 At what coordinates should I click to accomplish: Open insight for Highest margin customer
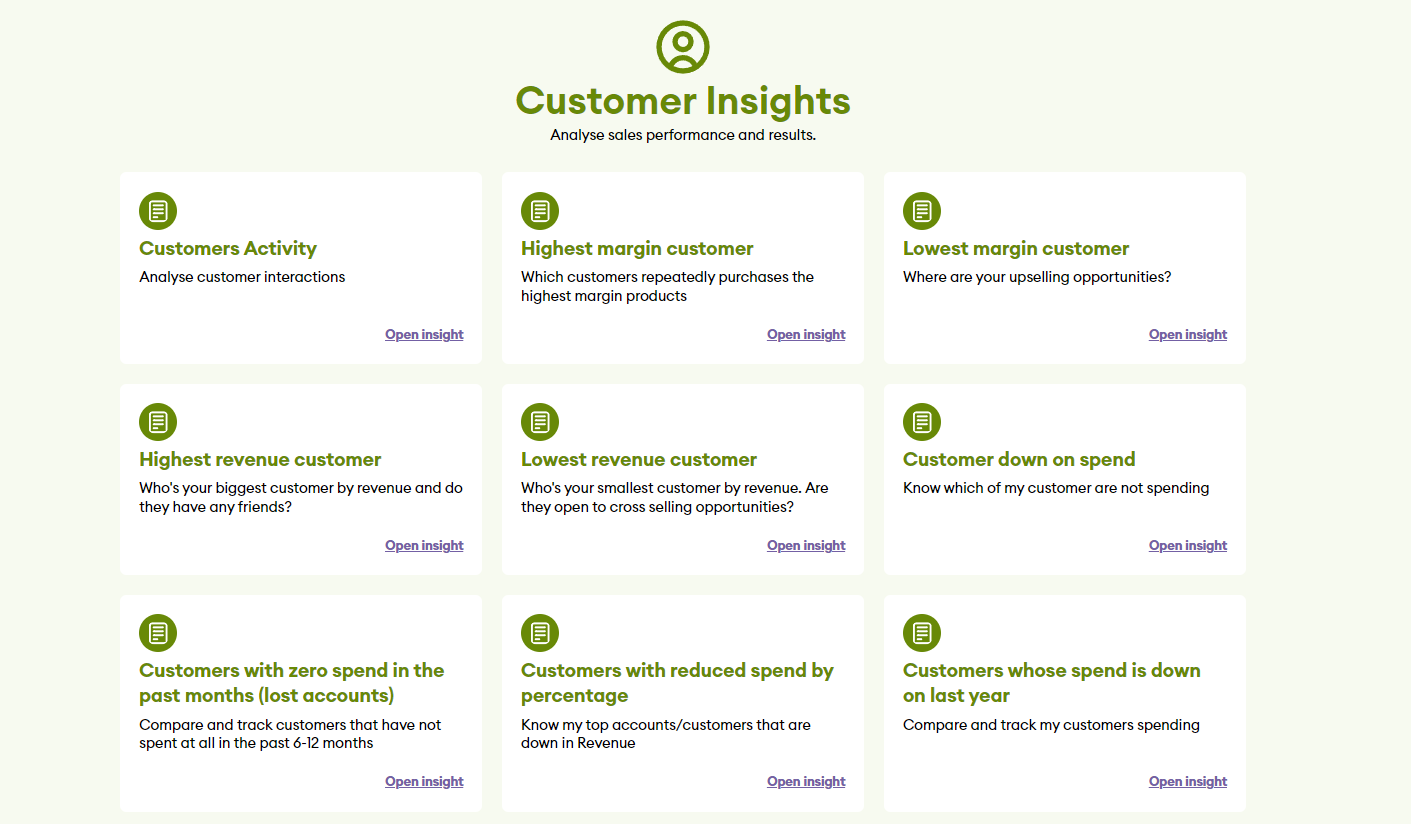pyautogui.click(x=806, y=335)
